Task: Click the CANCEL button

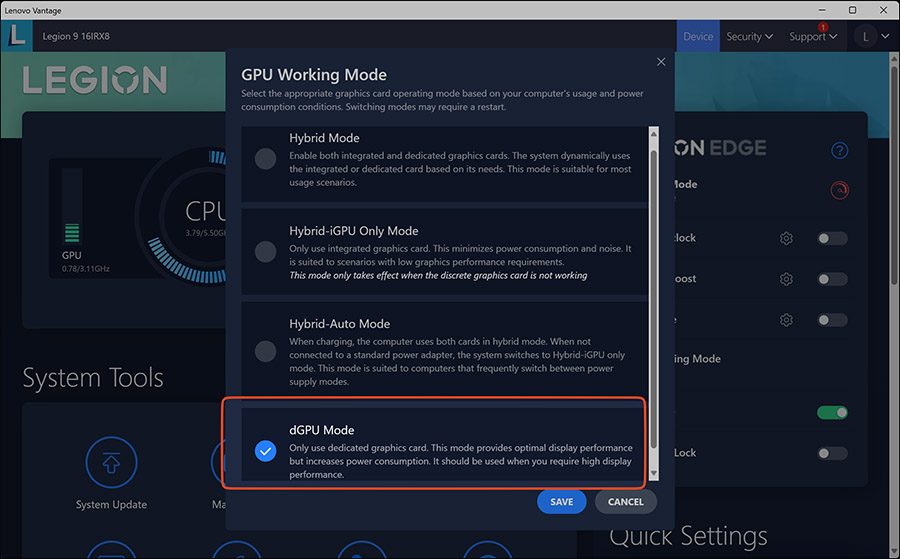Action: pos(626,502)
